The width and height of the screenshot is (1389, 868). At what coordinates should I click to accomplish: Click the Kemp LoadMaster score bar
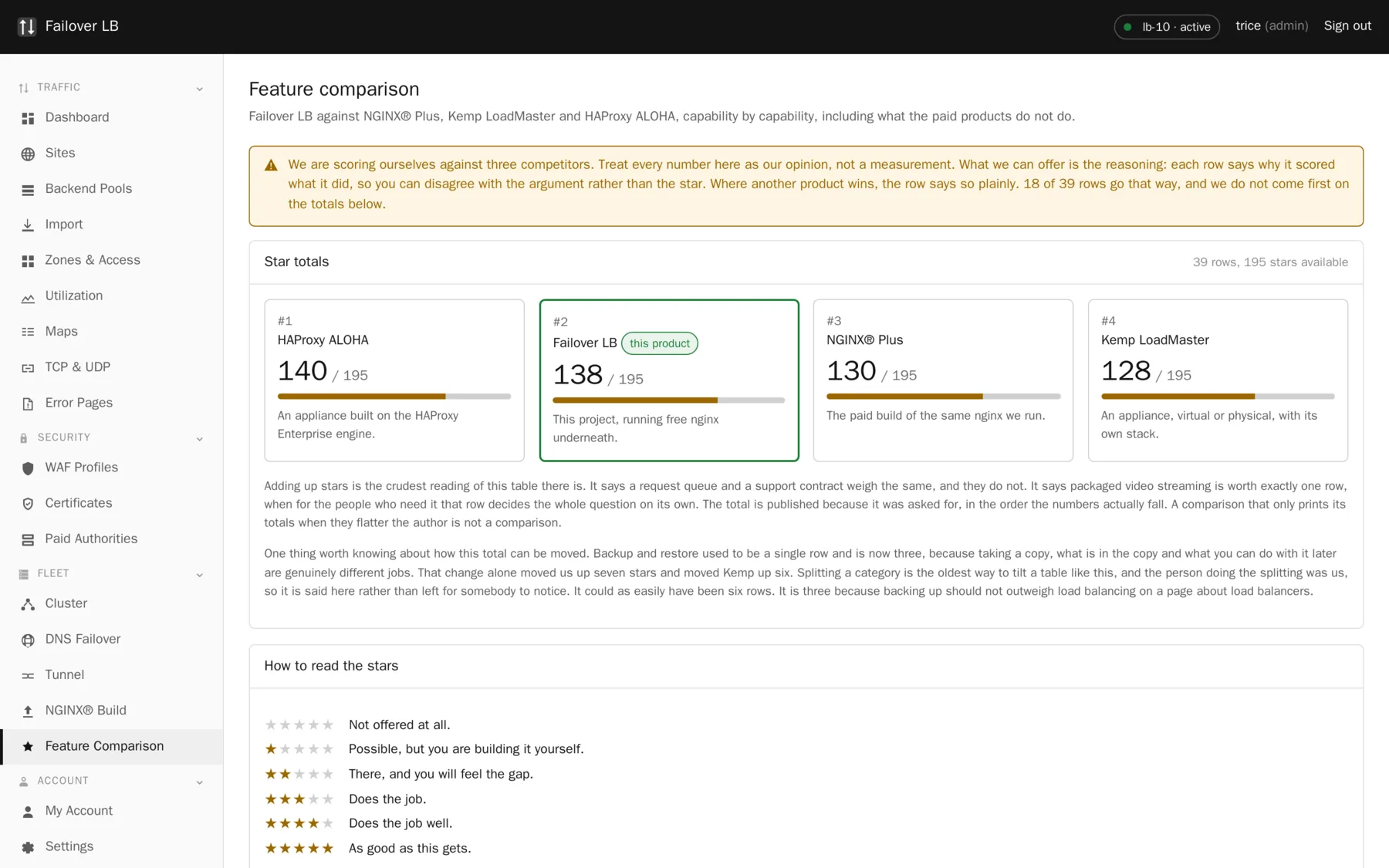coord(1218,397)
